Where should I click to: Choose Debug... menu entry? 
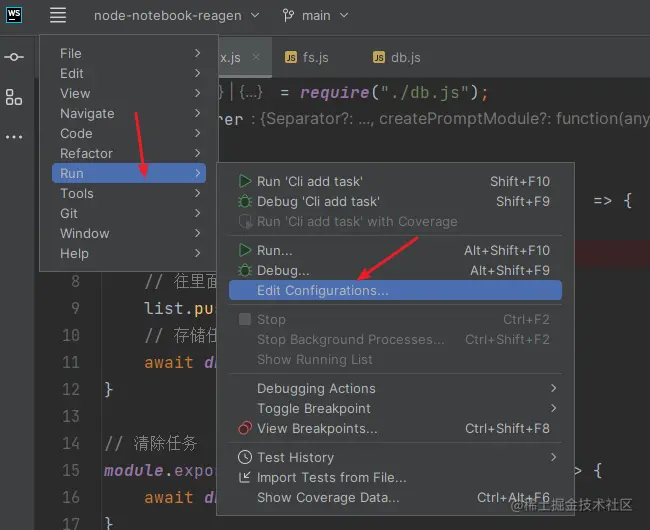click(395, 270)
